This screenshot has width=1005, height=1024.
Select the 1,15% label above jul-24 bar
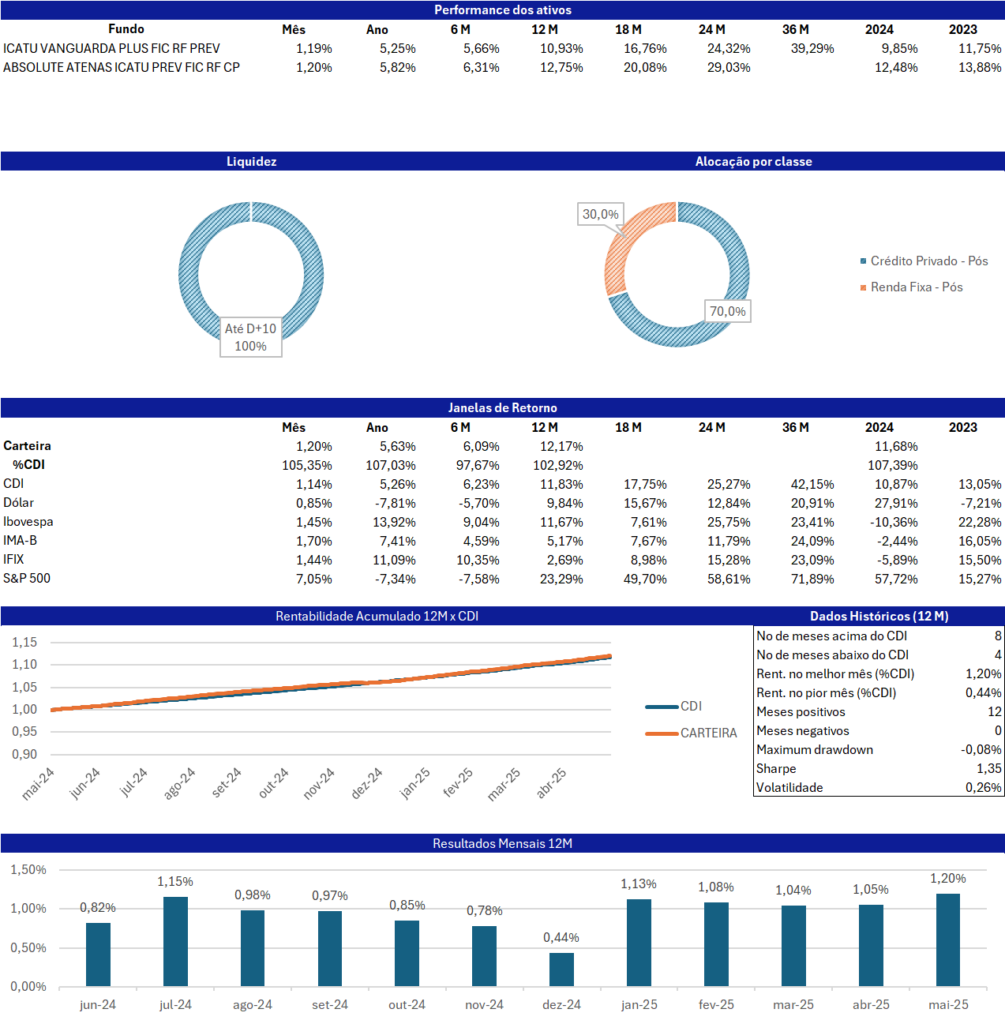[x=176, y=882]
